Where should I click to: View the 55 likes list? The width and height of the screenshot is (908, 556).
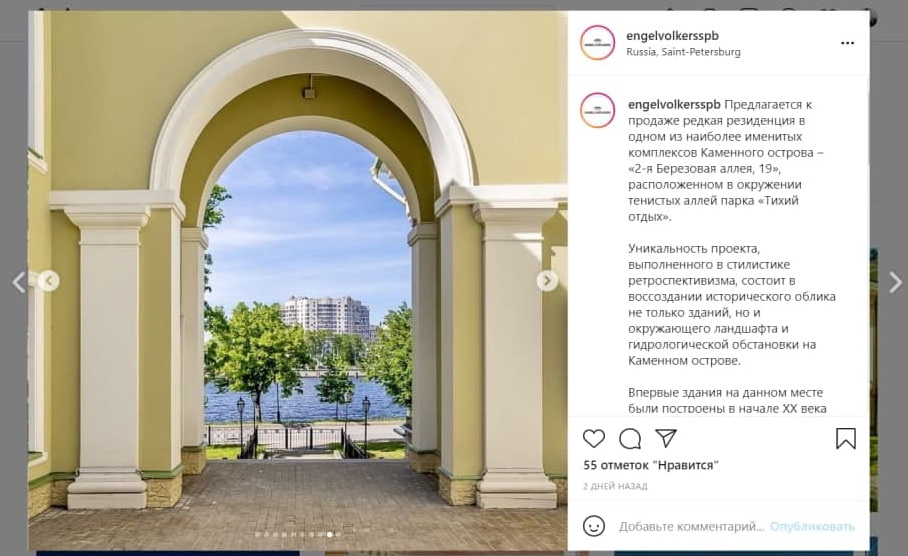(x=651, y=465)
